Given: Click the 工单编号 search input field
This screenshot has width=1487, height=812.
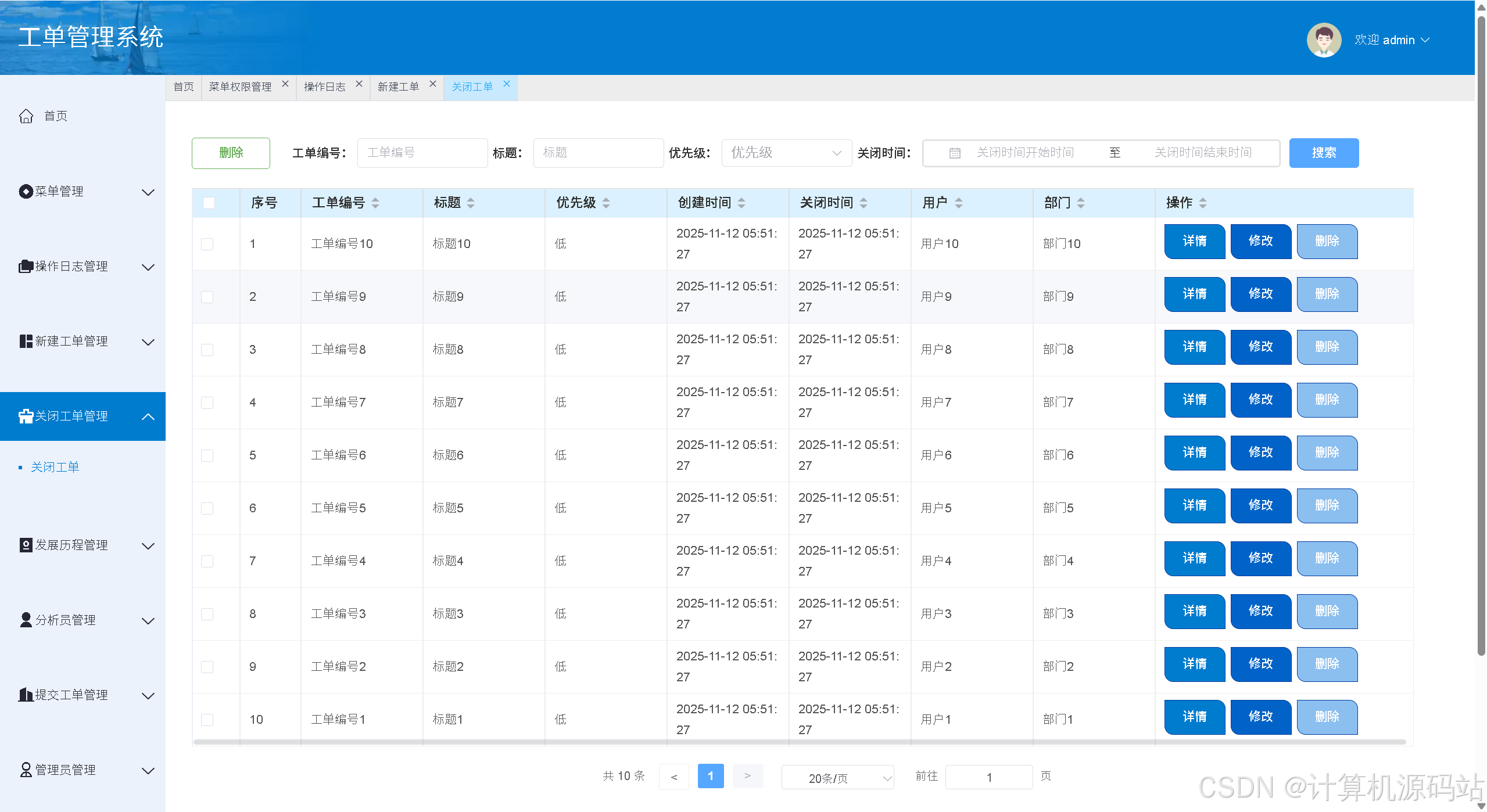Looking at the screenshot, I should (422, 153).
